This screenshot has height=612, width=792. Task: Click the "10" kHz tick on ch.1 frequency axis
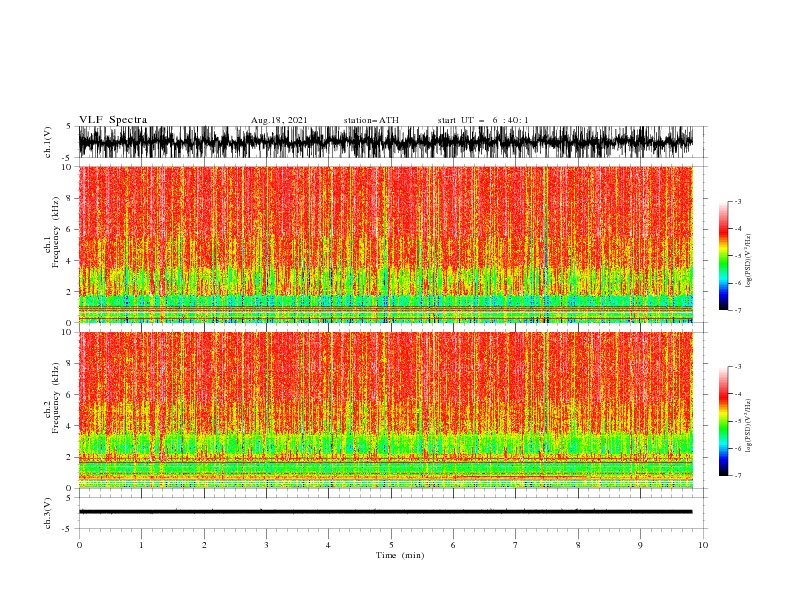click(68, 167)
